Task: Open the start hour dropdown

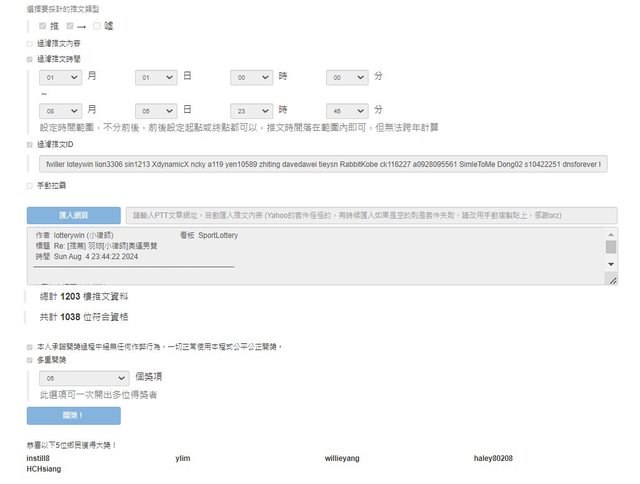Action: [251, 76]
